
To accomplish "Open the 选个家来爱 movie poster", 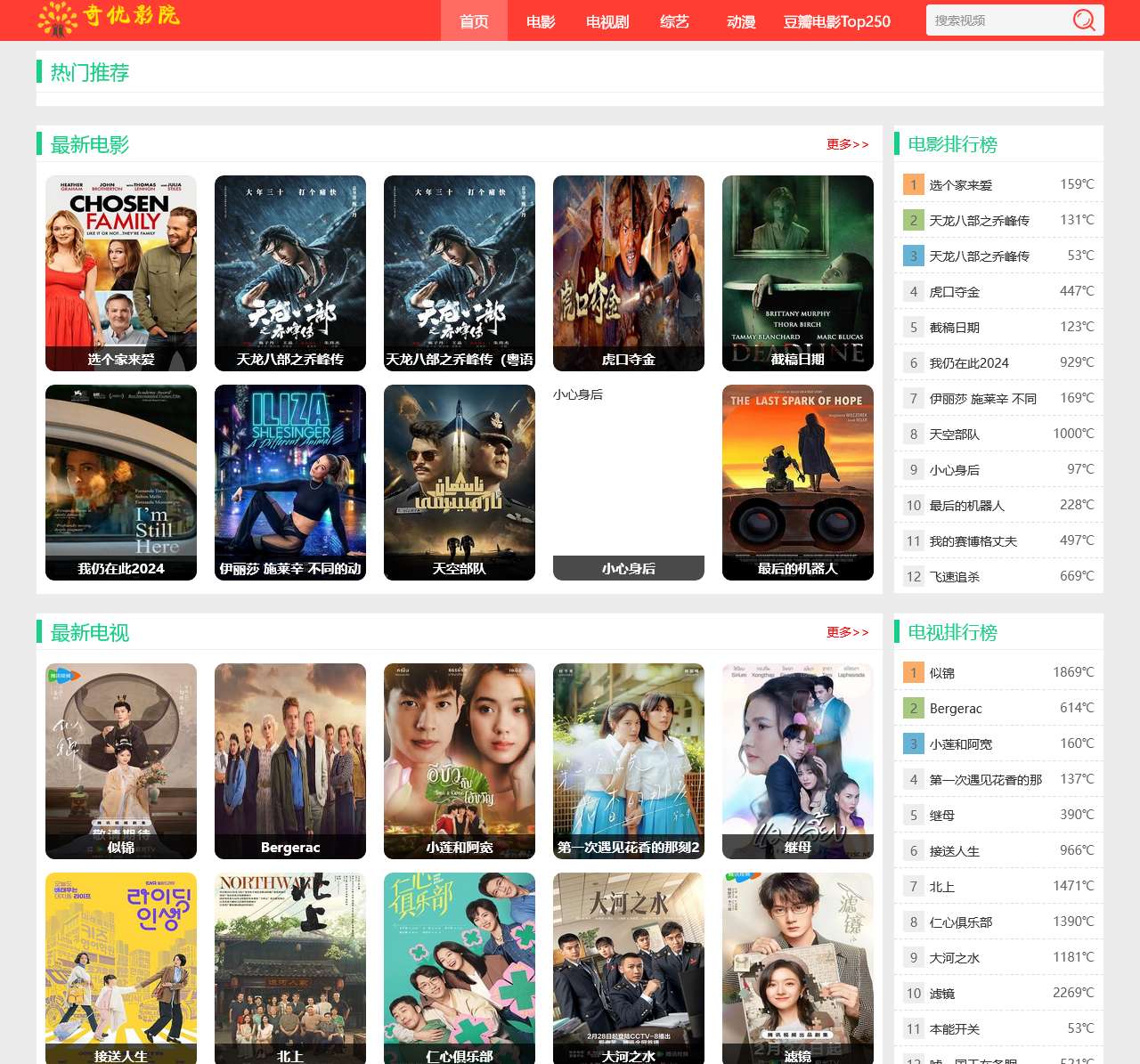I will point(121,272).
